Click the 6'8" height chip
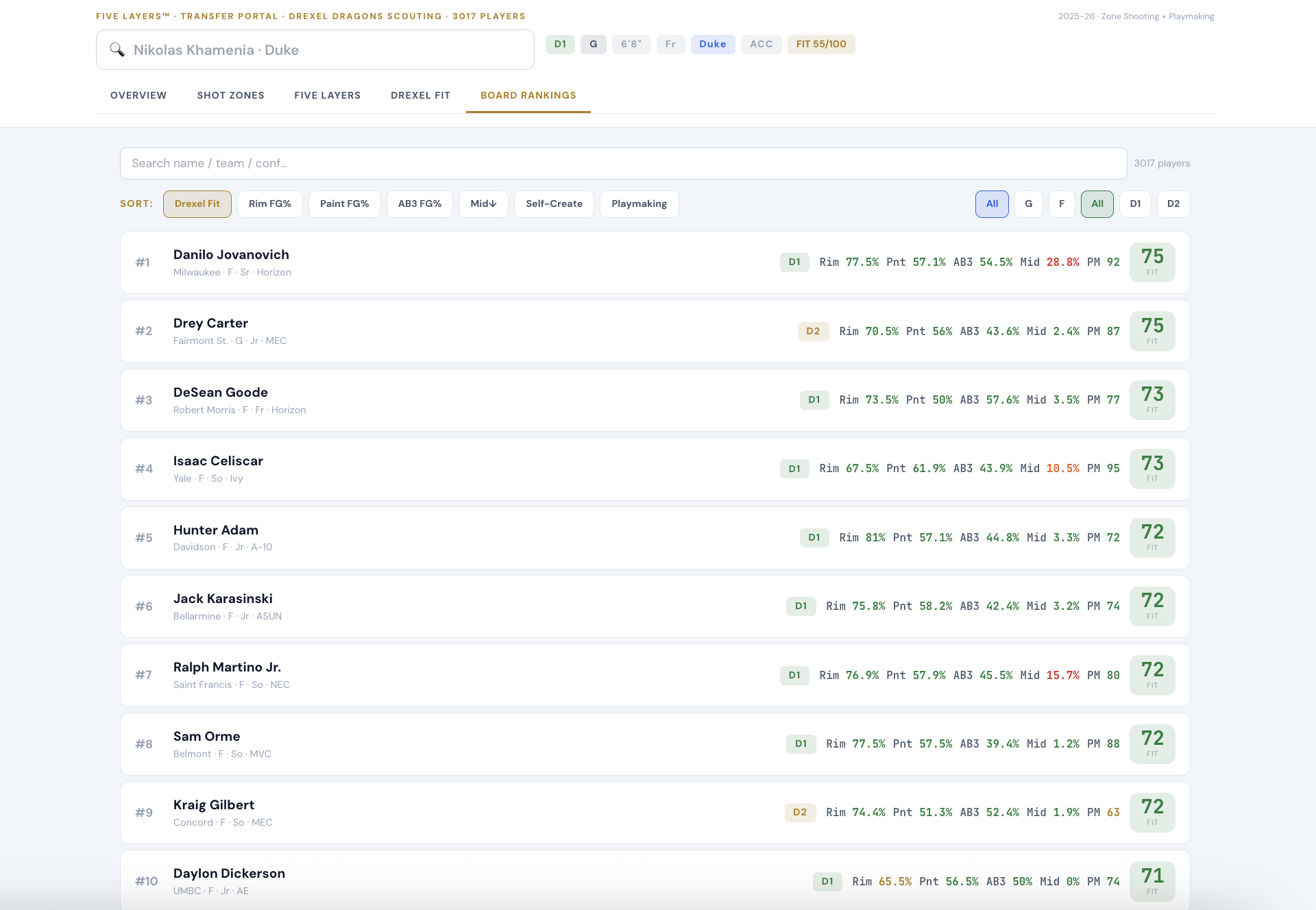This screenshot has height=910, width=1316. [x=631, y=45]
